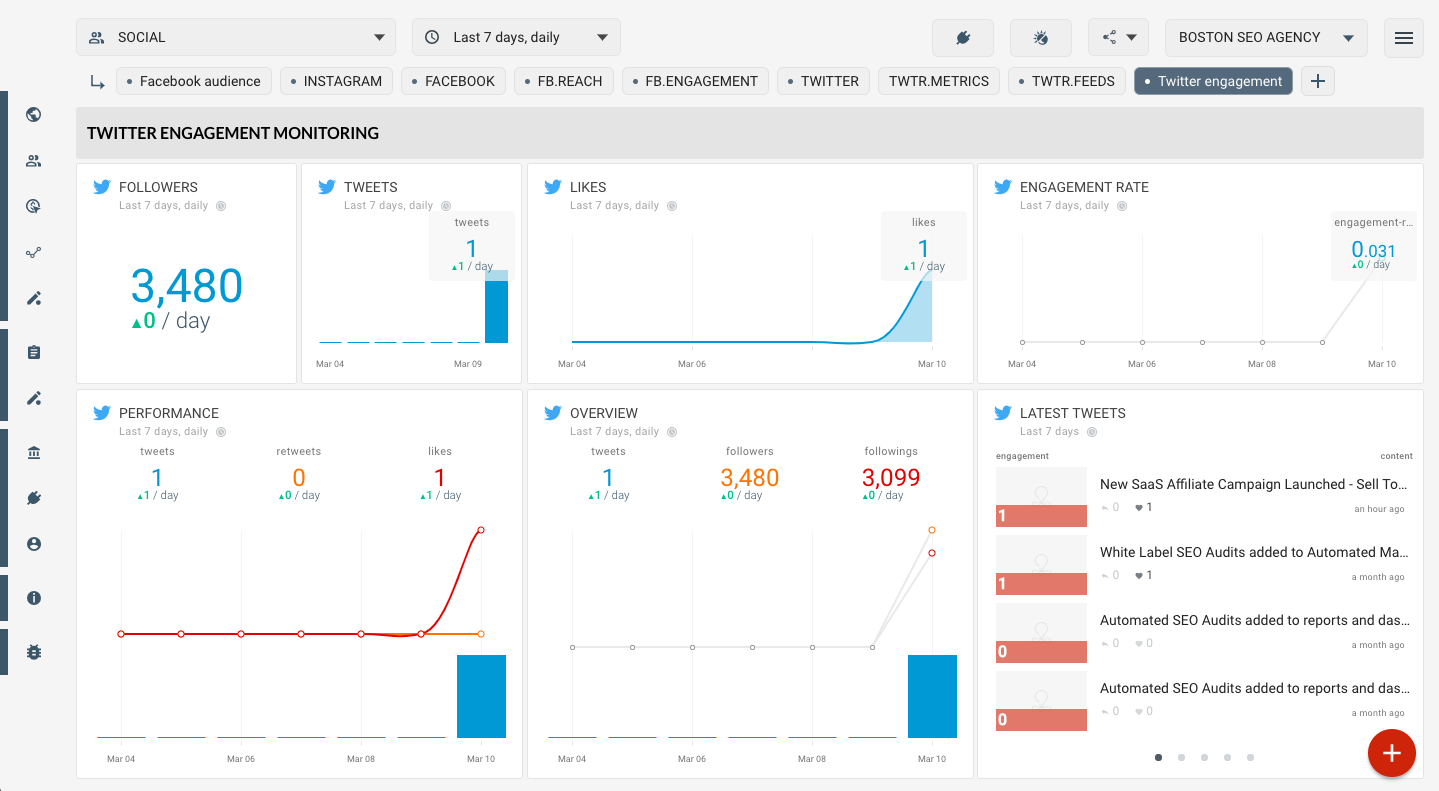Open the SOCIAL dashboard group dropdown

[x=236, y=37]
